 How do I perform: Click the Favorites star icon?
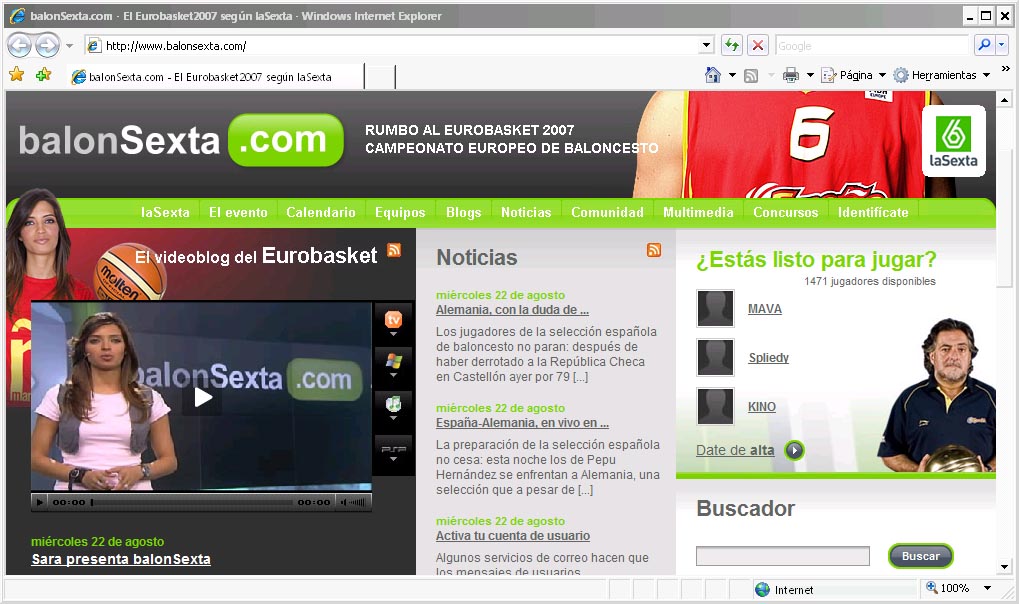[x=17, y=75]
